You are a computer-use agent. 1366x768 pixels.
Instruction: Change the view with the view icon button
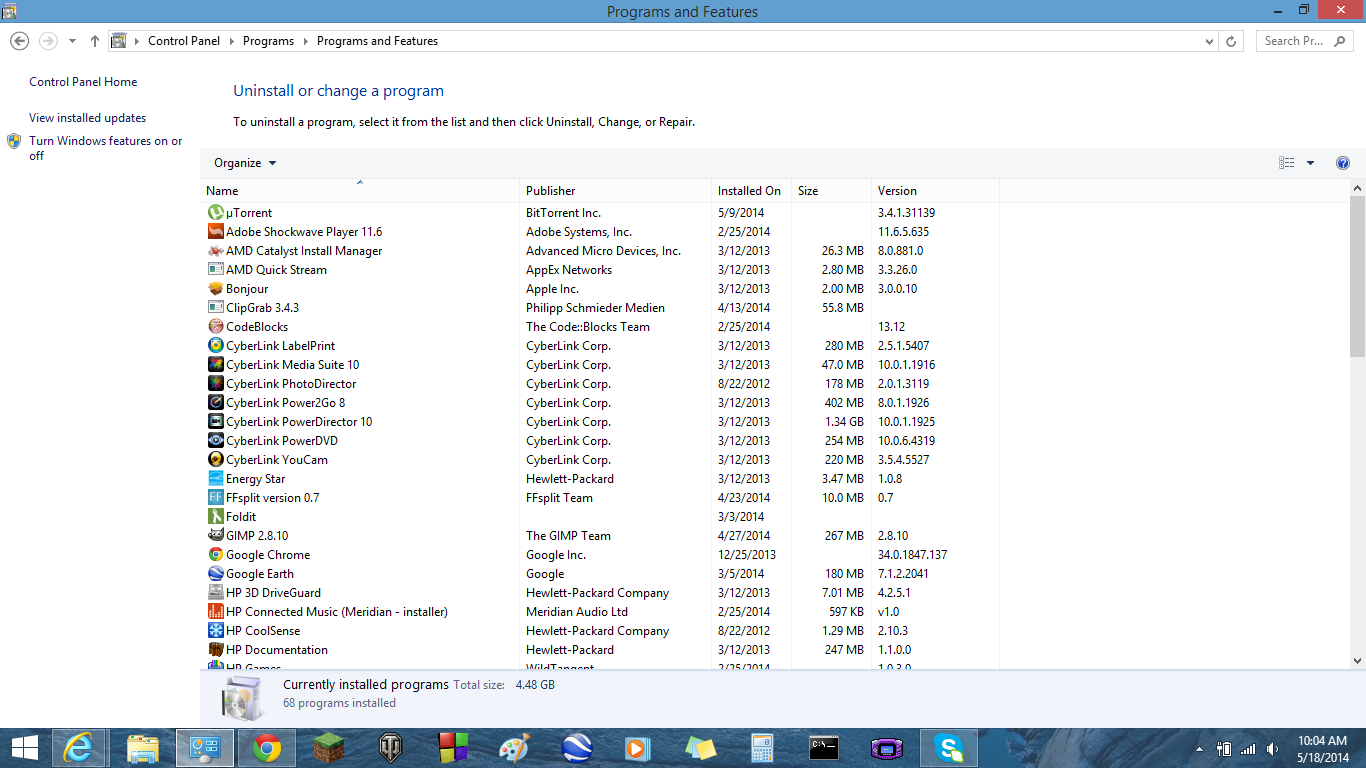coord(1287,163)
